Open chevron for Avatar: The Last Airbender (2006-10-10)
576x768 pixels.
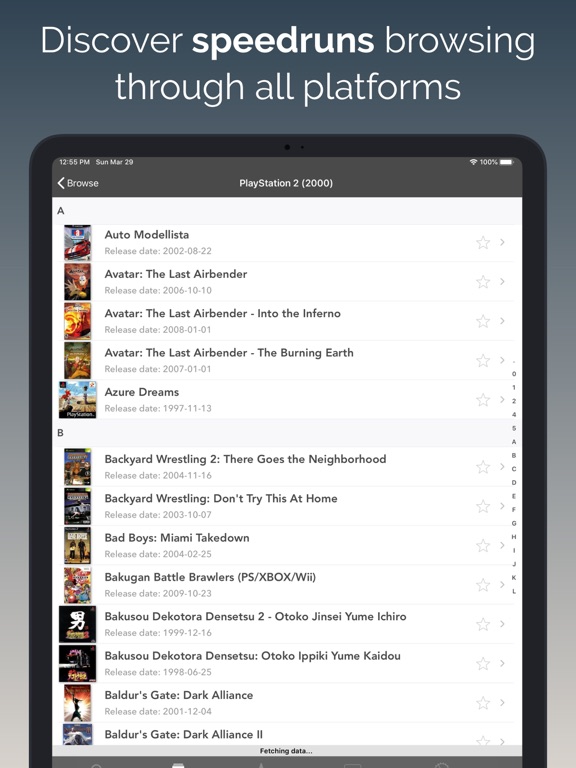tap(502, 281)
